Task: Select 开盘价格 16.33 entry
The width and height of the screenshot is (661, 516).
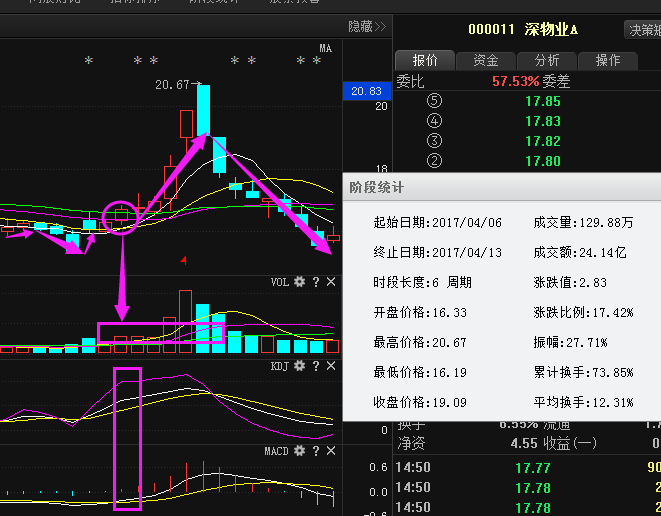Action: (x=420, y=312)
